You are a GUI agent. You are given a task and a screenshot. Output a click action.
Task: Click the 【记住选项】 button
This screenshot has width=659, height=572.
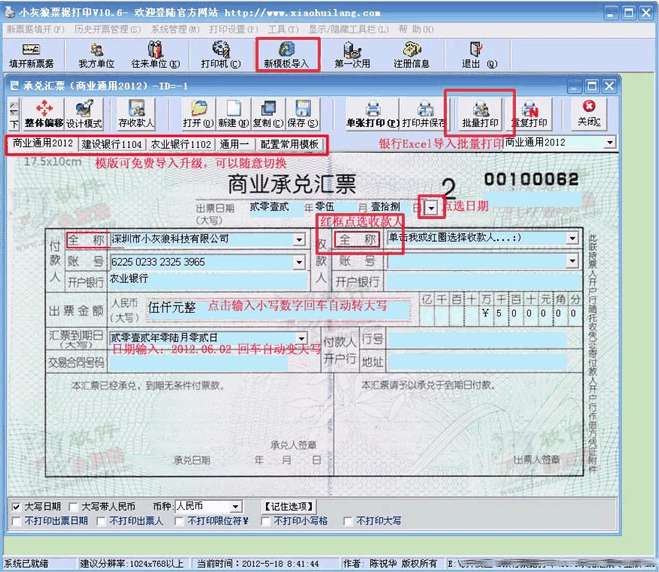(289, 506)
